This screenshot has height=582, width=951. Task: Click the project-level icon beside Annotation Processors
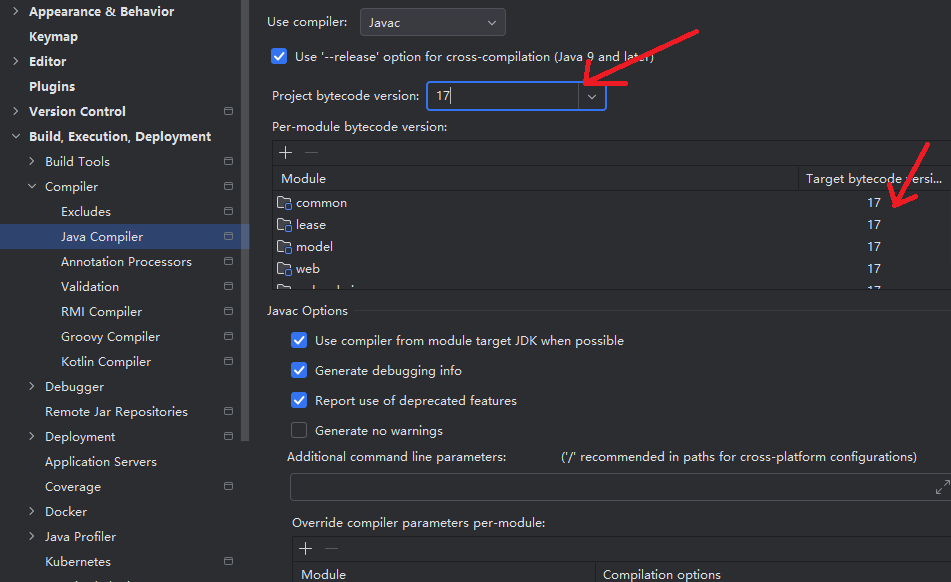pyautogui.click(x=228, y=261)
